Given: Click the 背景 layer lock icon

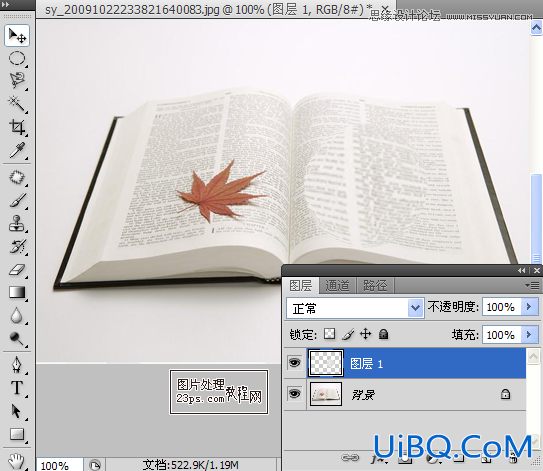Looking at the screenshot, I should click(x=505, y=394).
